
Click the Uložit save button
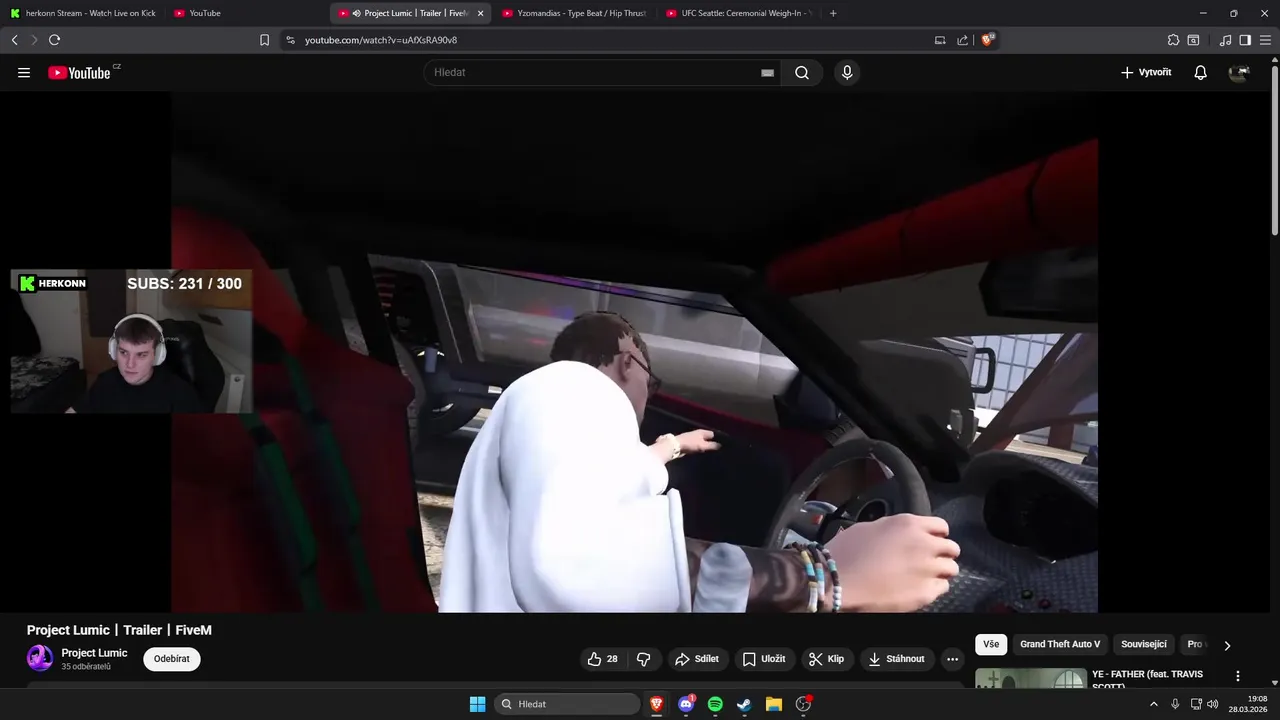click(x=764, y=659)
